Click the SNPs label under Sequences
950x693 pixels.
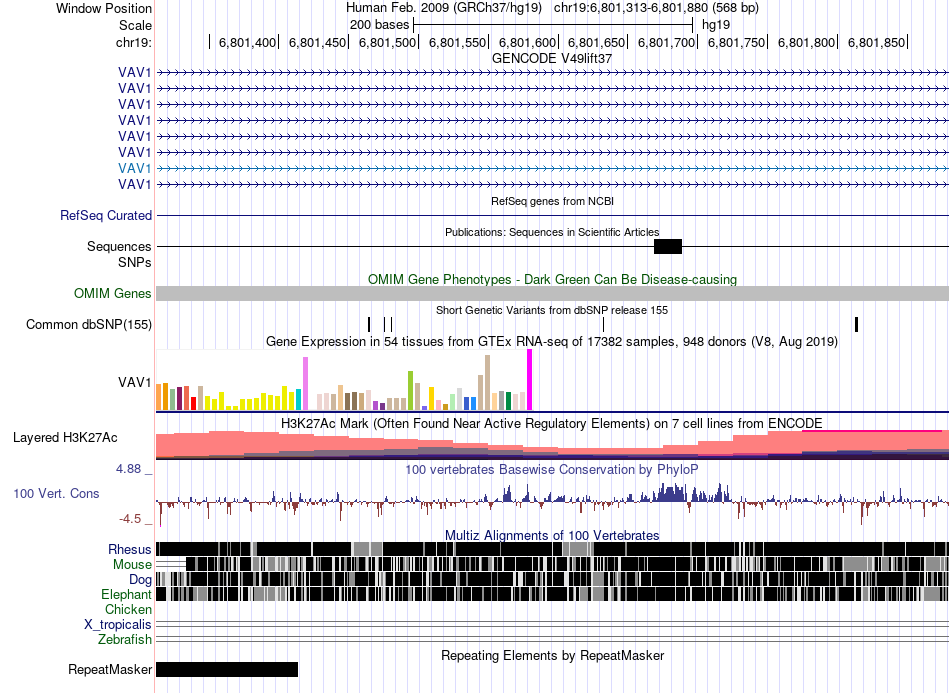135,262
